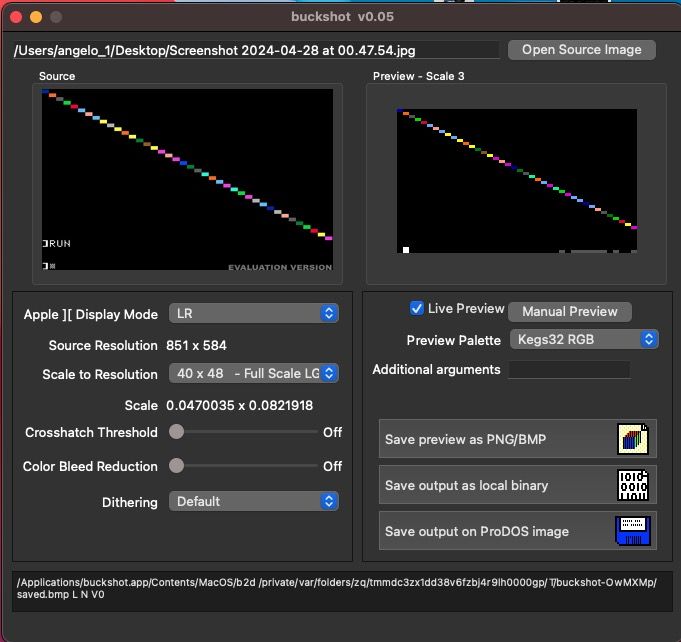
Task: Open the Apple ][ Display Mode dropdown
Action: coord(254,313)
